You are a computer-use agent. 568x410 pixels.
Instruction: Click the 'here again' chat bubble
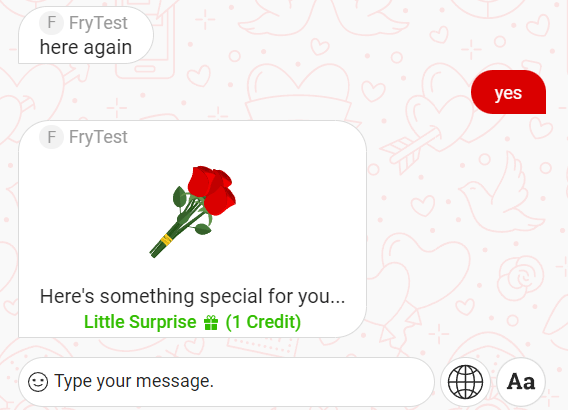[x=86, y=35]
